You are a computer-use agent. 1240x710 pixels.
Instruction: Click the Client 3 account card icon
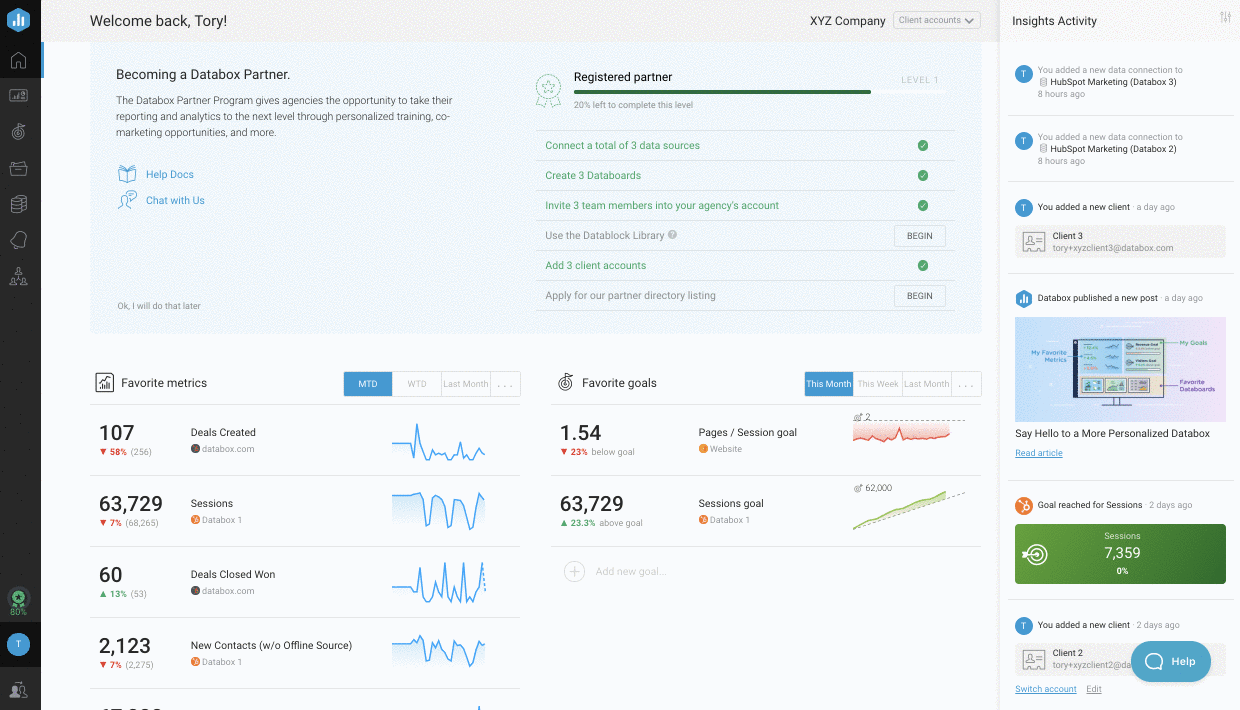click(x=1033, y=241)
